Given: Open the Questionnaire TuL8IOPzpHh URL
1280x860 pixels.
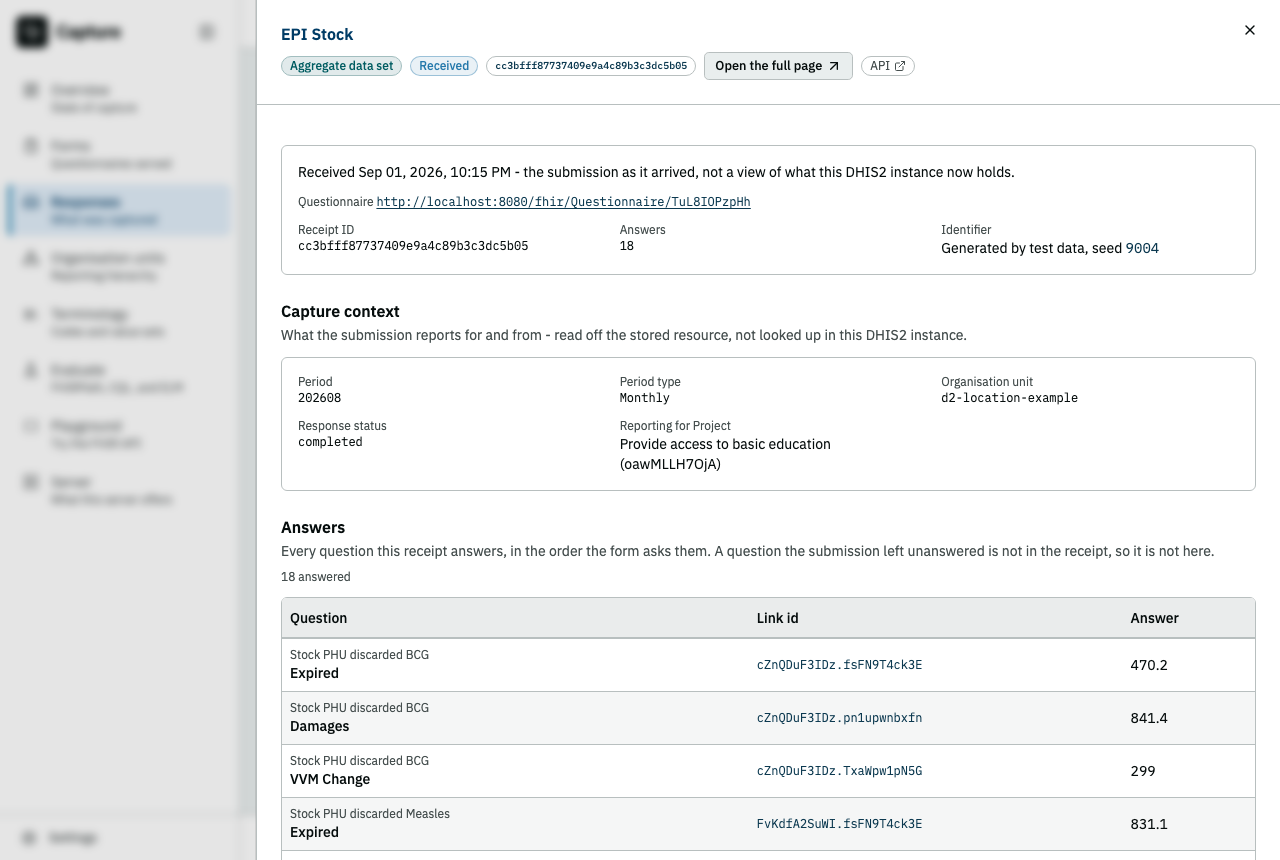Looking at the screenshot, I should point(563,202).
